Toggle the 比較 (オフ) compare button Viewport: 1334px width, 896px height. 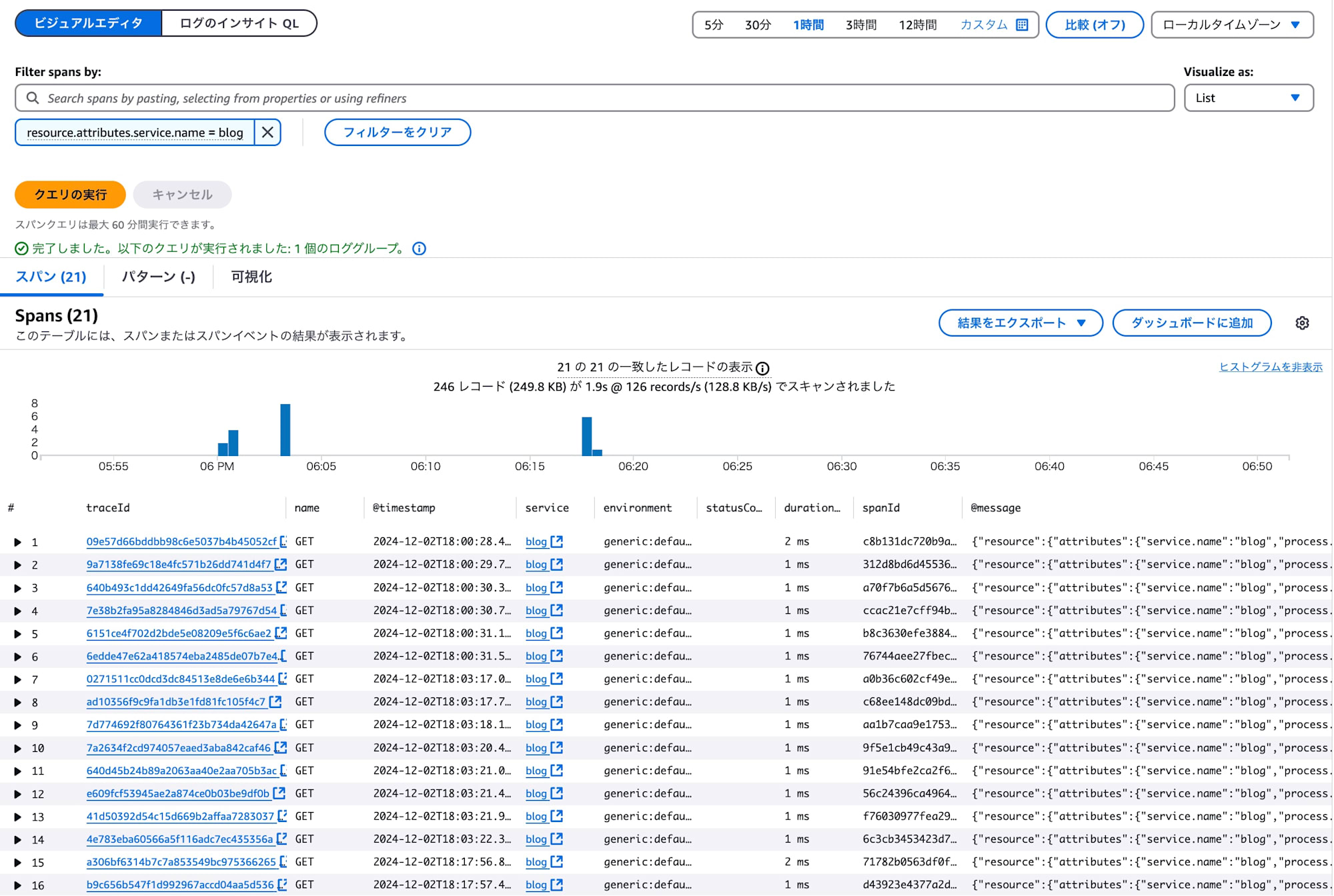coord(1095,25)
